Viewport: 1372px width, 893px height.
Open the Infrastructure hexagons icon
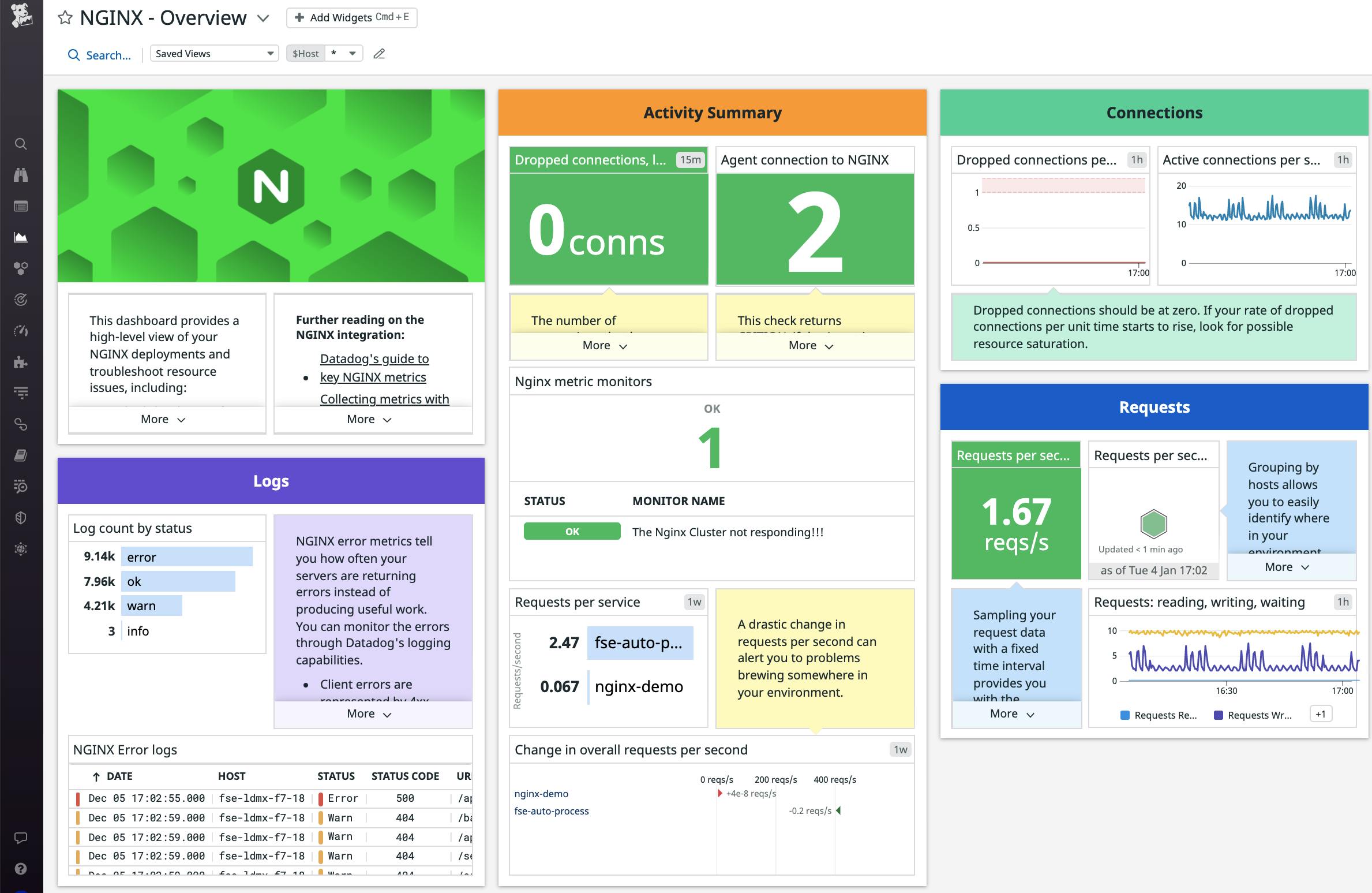tap(21, 267)
